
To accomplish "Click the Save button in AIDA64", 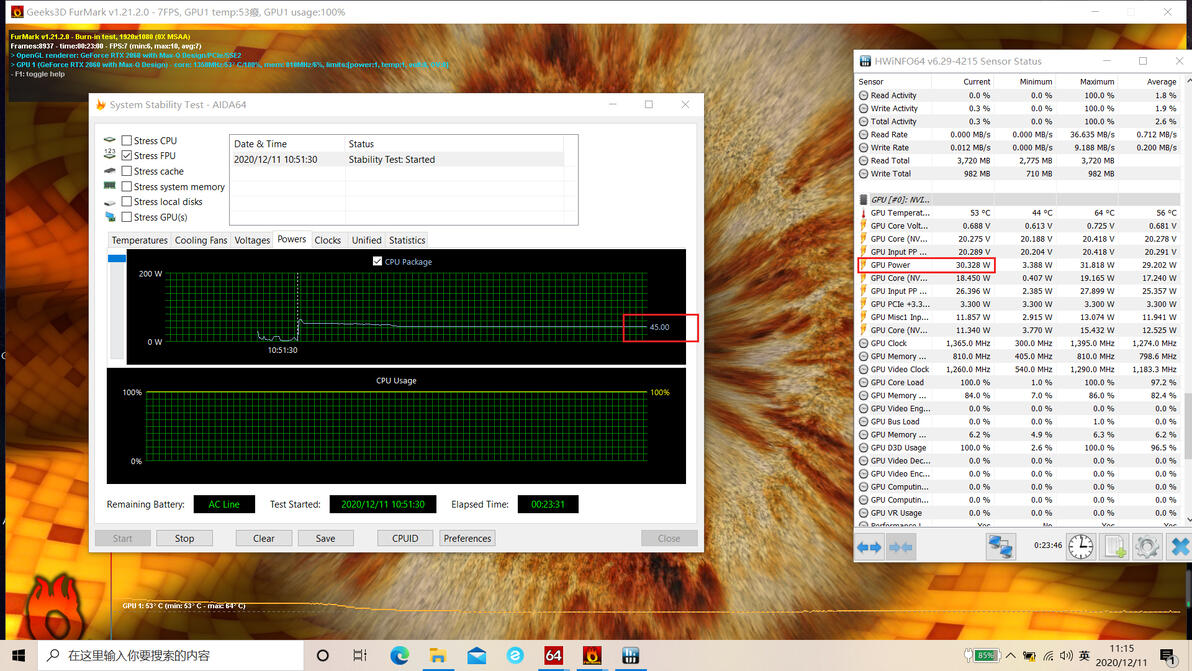I will [325, 538].
